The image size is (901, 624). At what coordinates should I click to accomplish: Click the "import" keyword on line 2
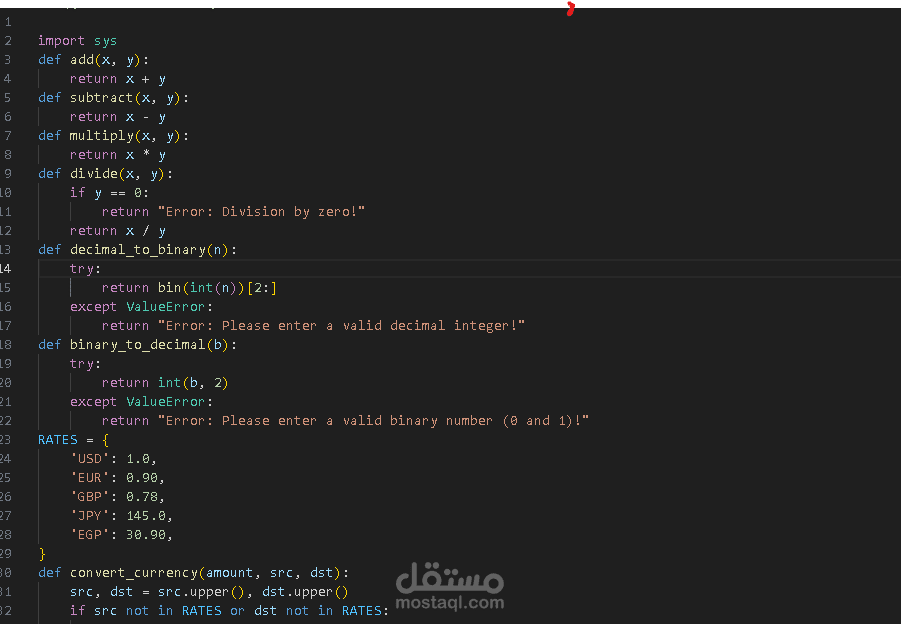(61, 41)
